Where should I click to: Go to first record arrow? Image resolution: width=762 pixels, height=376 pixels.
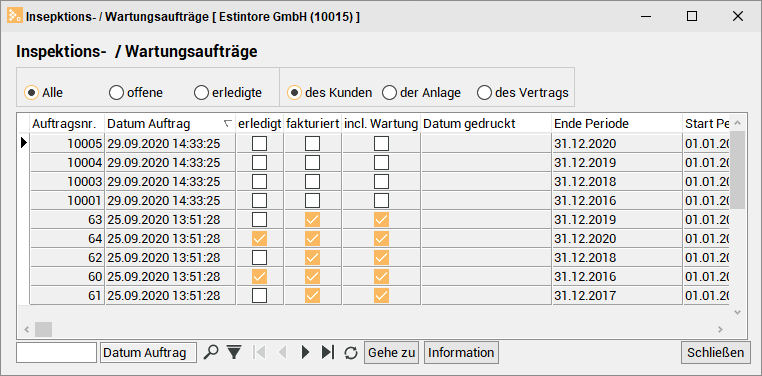pyautogui.click(x=260, y=352)
